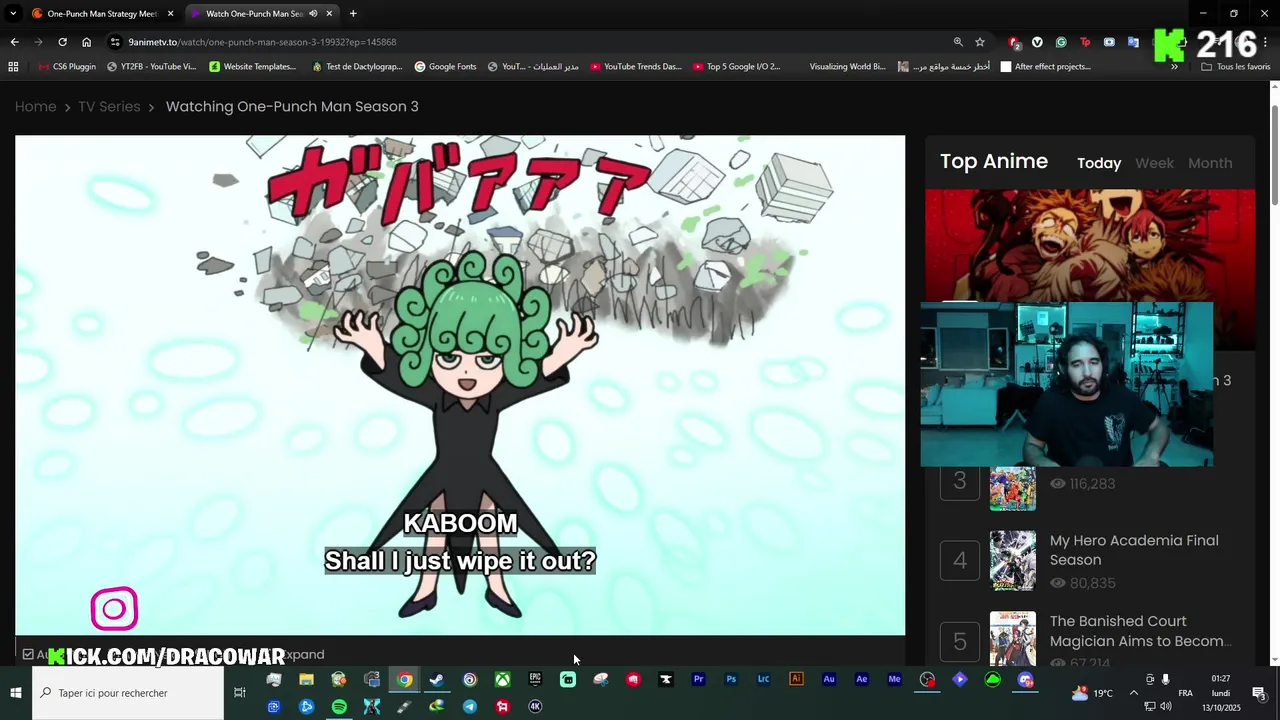Open Task View on taskbar
Screen dimensions: 1280x720
click(x=240, y=693)
